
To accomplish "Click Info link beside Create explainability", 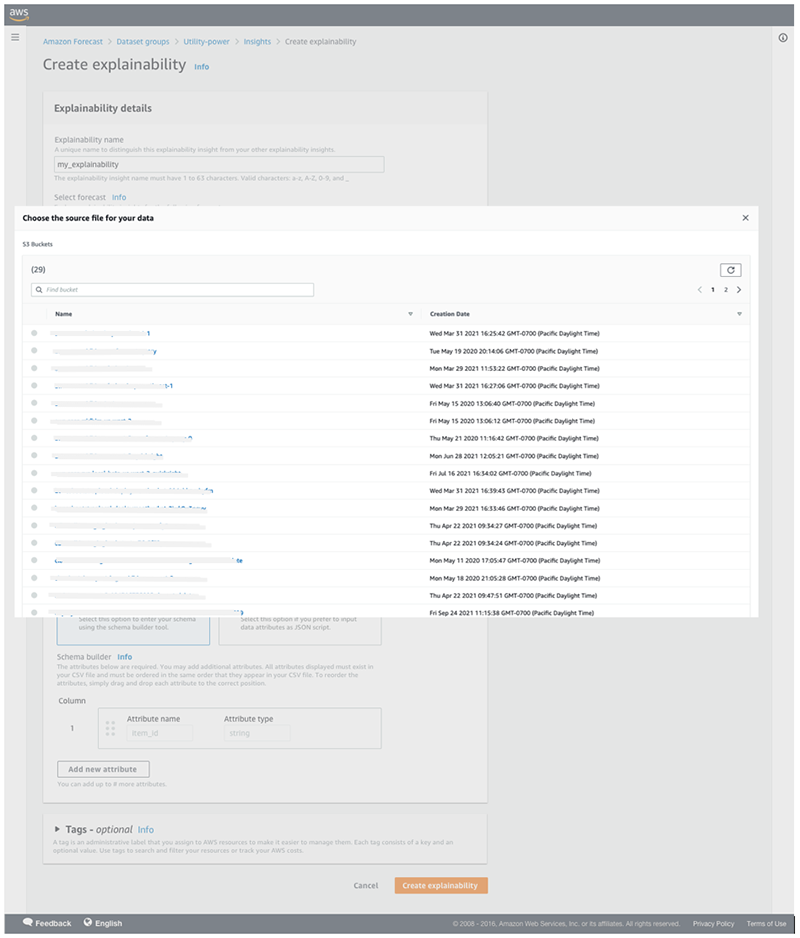I will [202, 66].
